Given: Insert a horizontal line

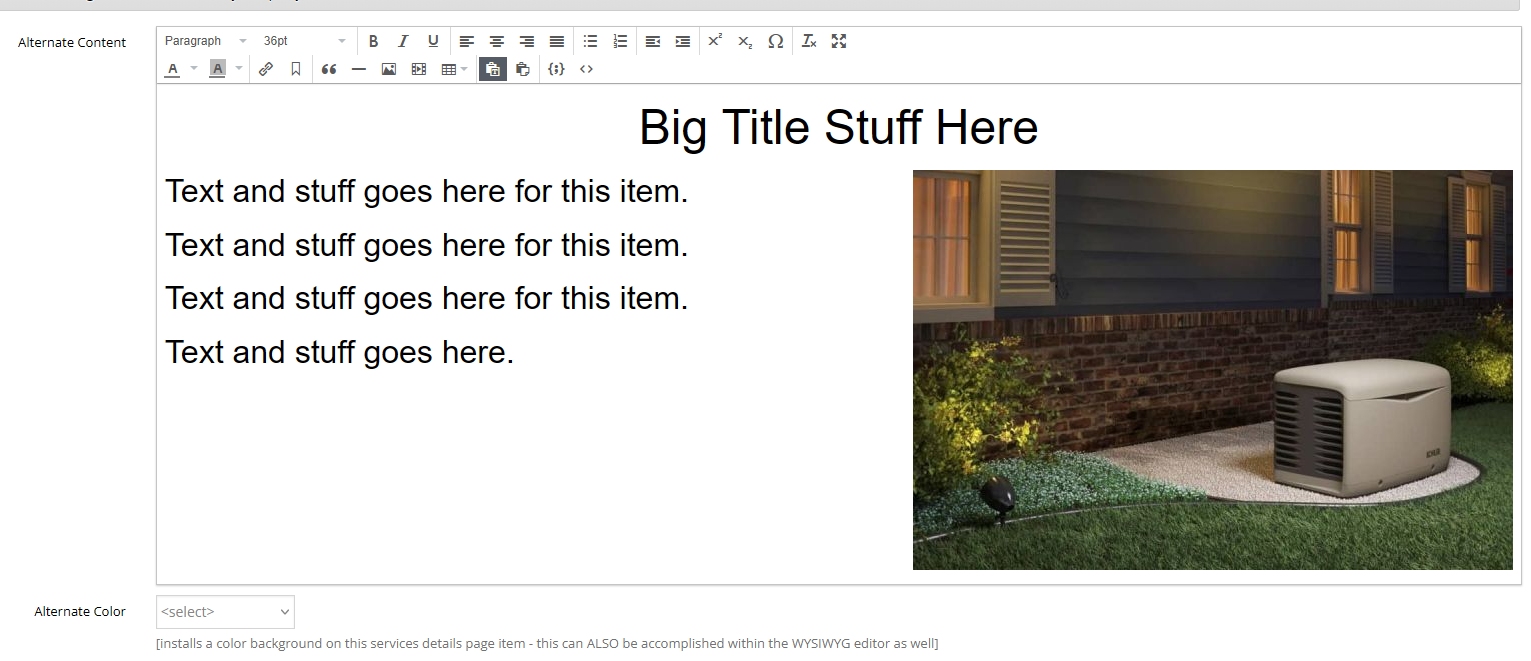Looking at the screenshot, I should pyautogui.click(x=359, y=69).
